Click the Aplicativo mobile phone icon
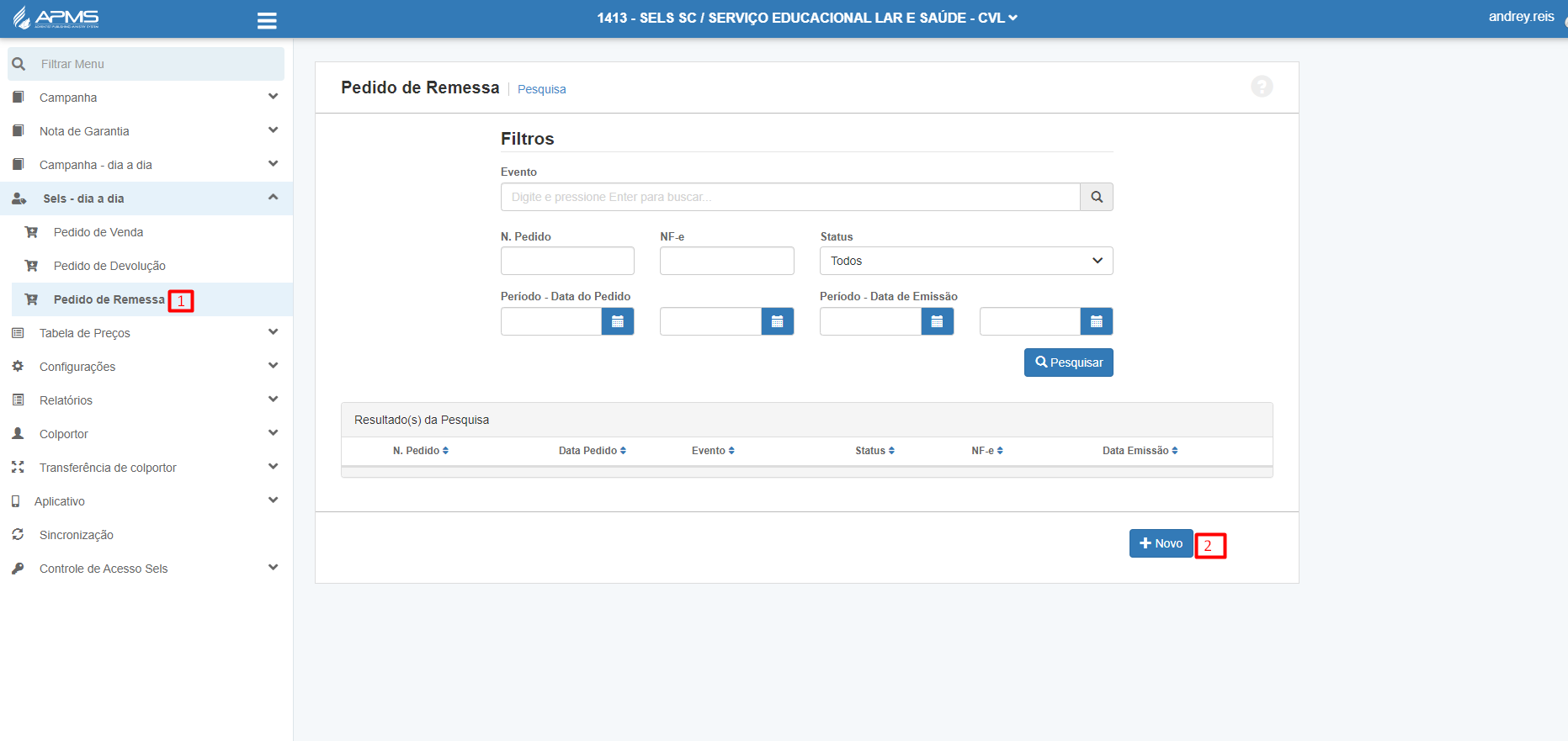Viewport: 1568px width, 741px height. point(15,501)
